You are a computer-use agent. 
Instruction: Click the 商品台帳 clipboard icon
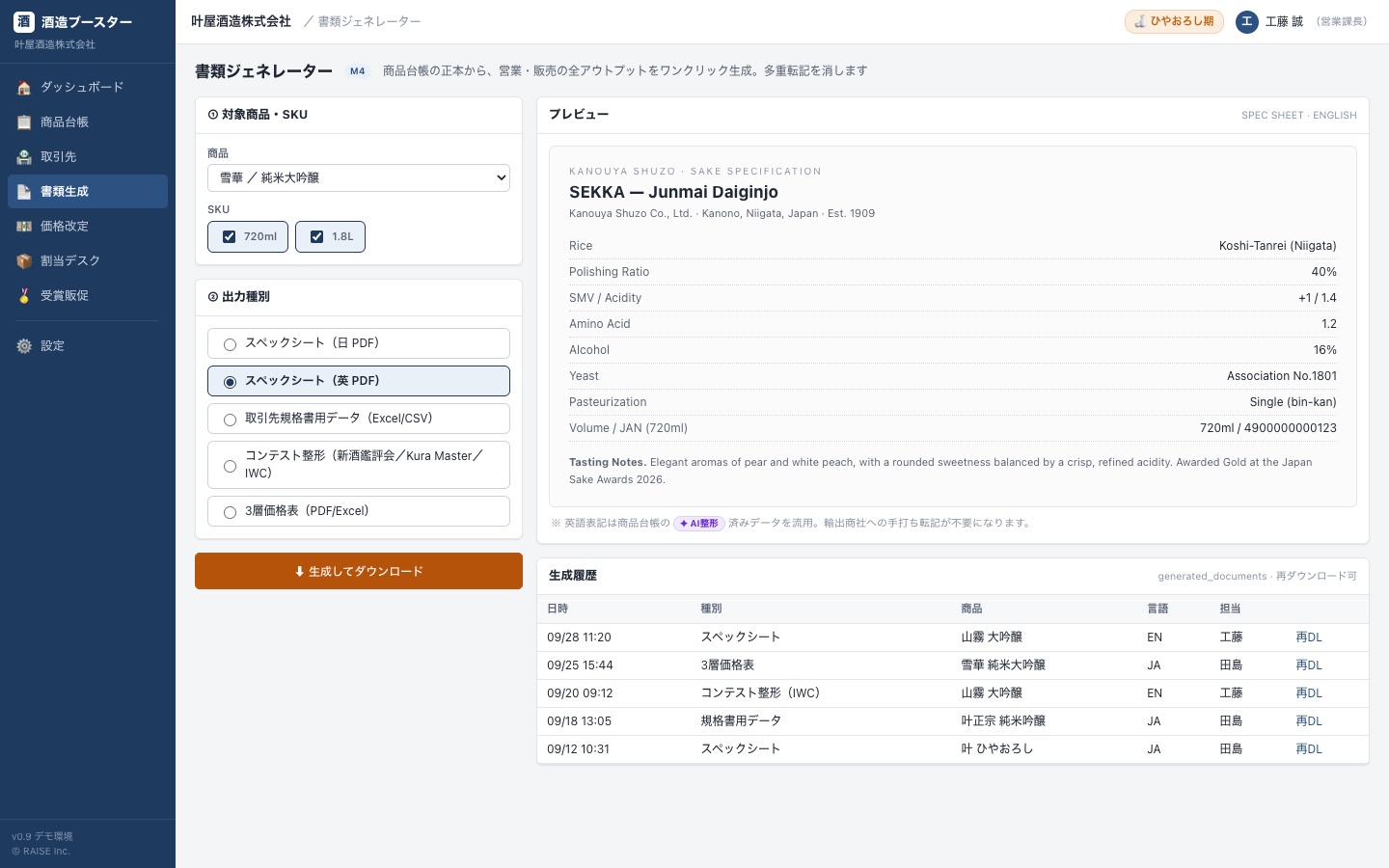click(x=24, y=122)
